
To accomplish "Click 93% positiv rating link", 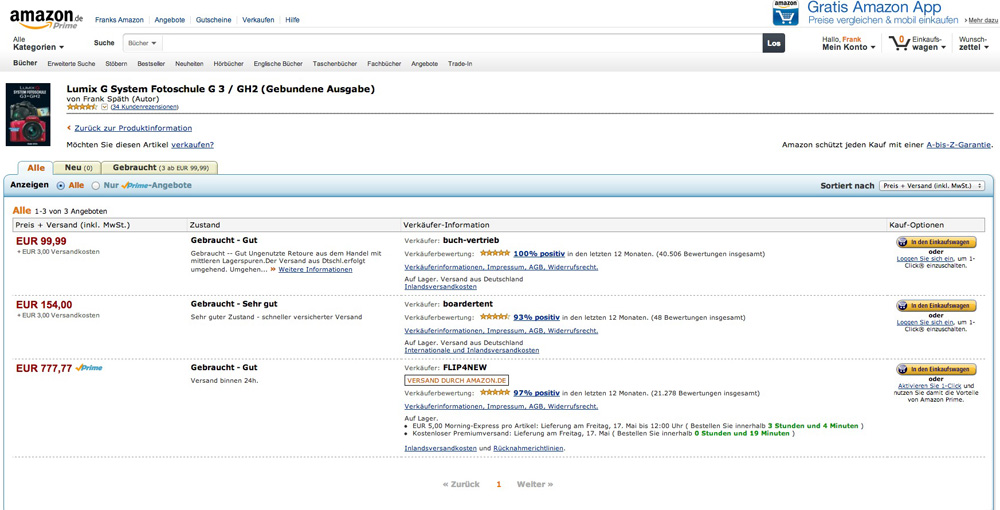I will coord(536,317).
